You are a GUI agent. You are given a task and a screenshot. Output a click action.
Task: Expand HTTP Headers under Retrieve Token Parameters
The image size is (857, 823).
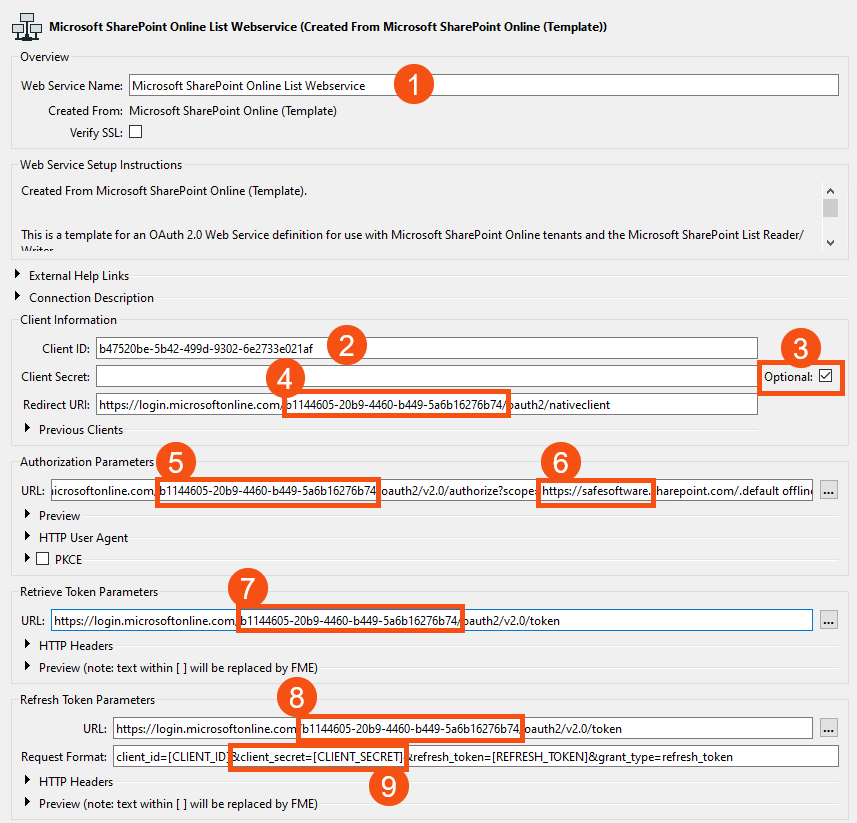[x=28, y=645]
